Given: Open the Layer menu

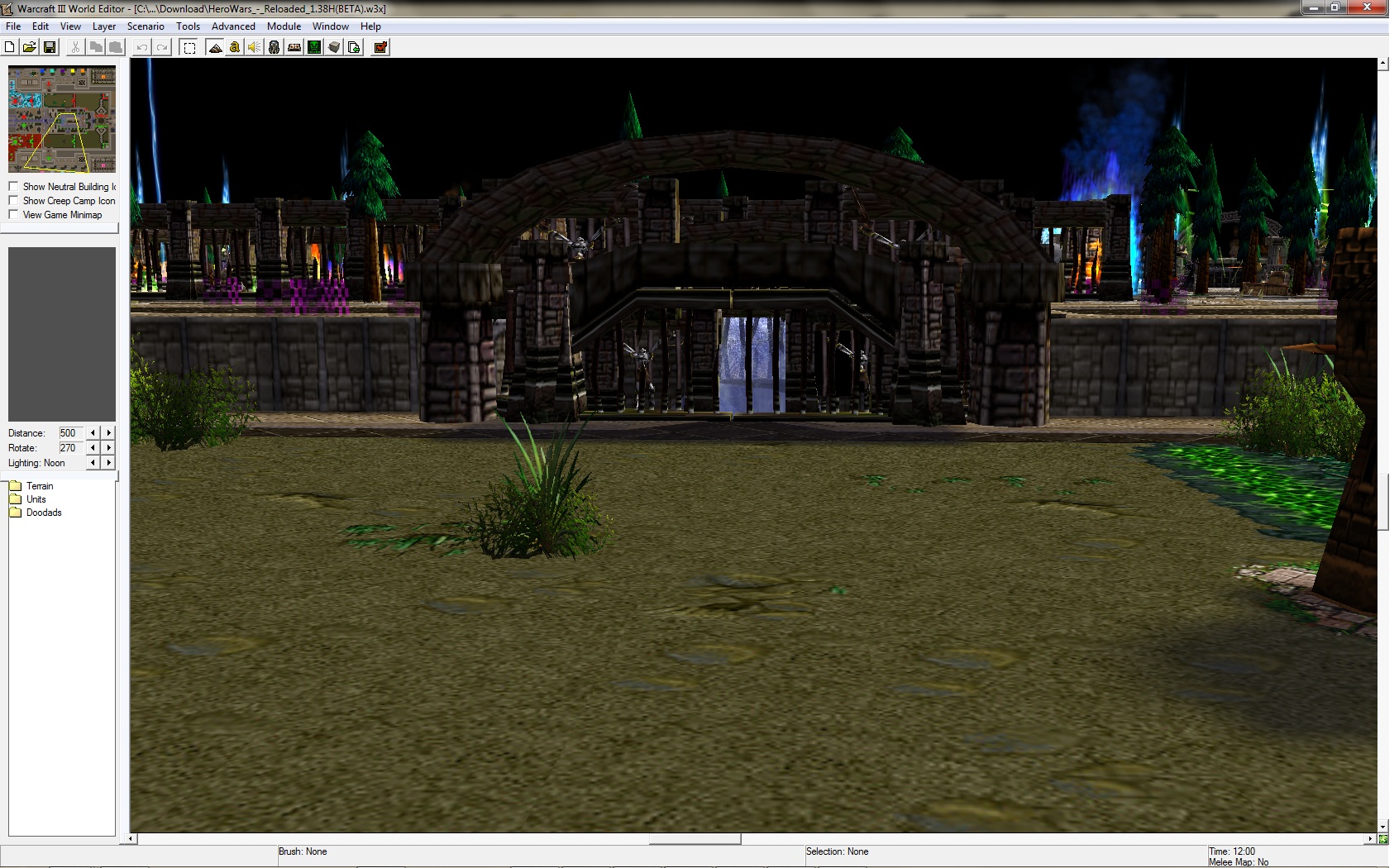Looking at the screenshot, I should (x=104, y=26).
